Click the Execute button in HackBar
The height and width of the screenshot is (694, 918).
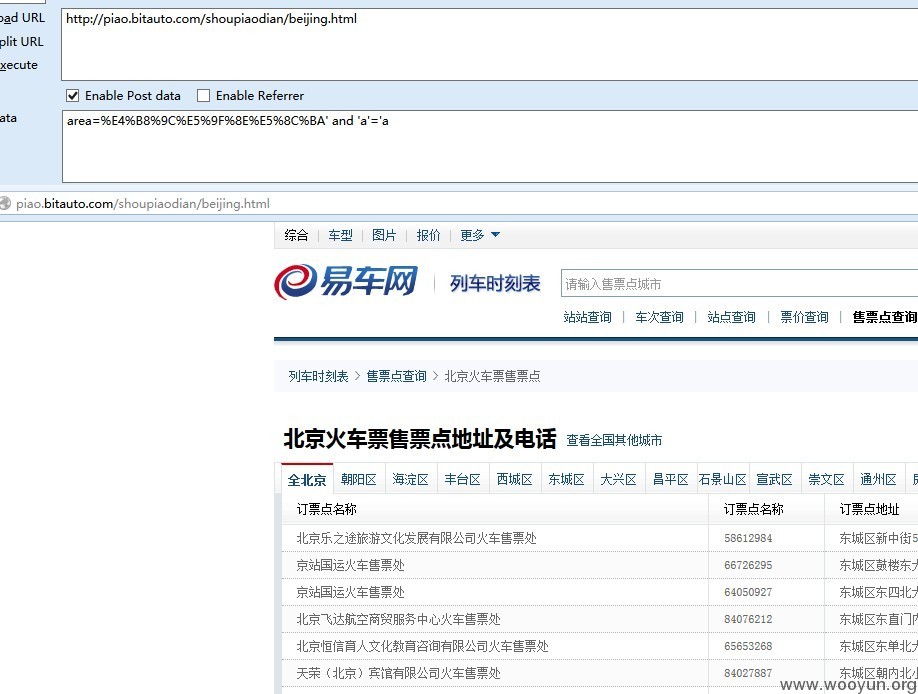[19, 65]
